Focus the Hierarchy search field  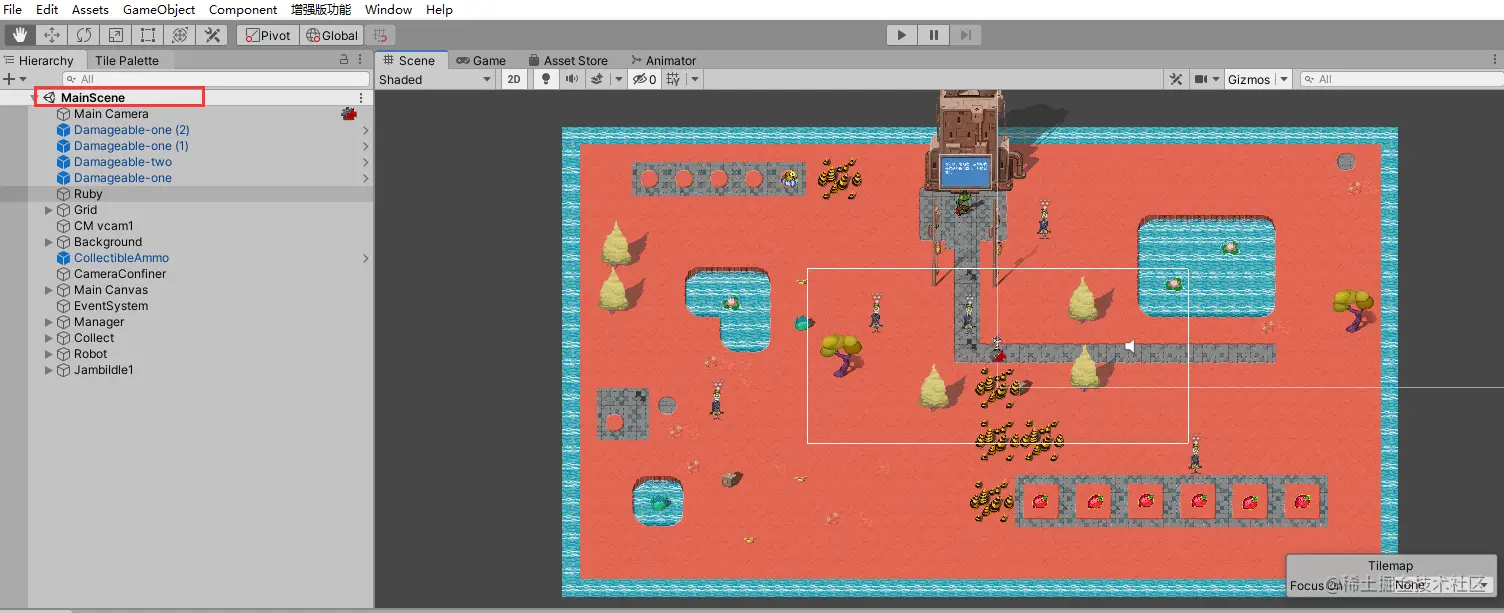tap(216, 79)
